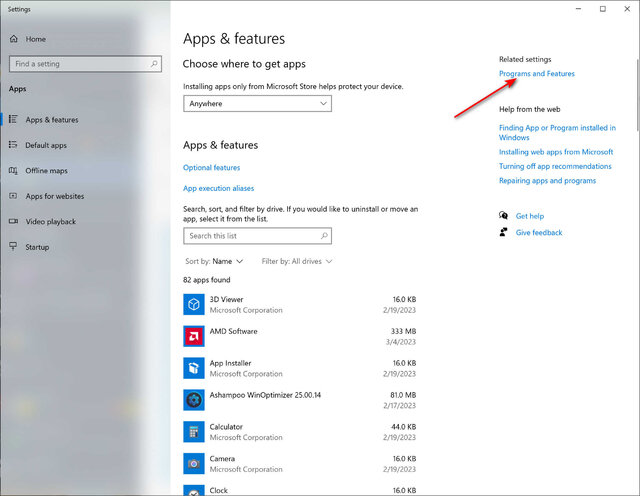Image resolution: width=640 pixels, height=496 pixels.
Task: Select the Ashampoo WinOptimizer icon
Action: pyautogui.click(x=194, y=400)
